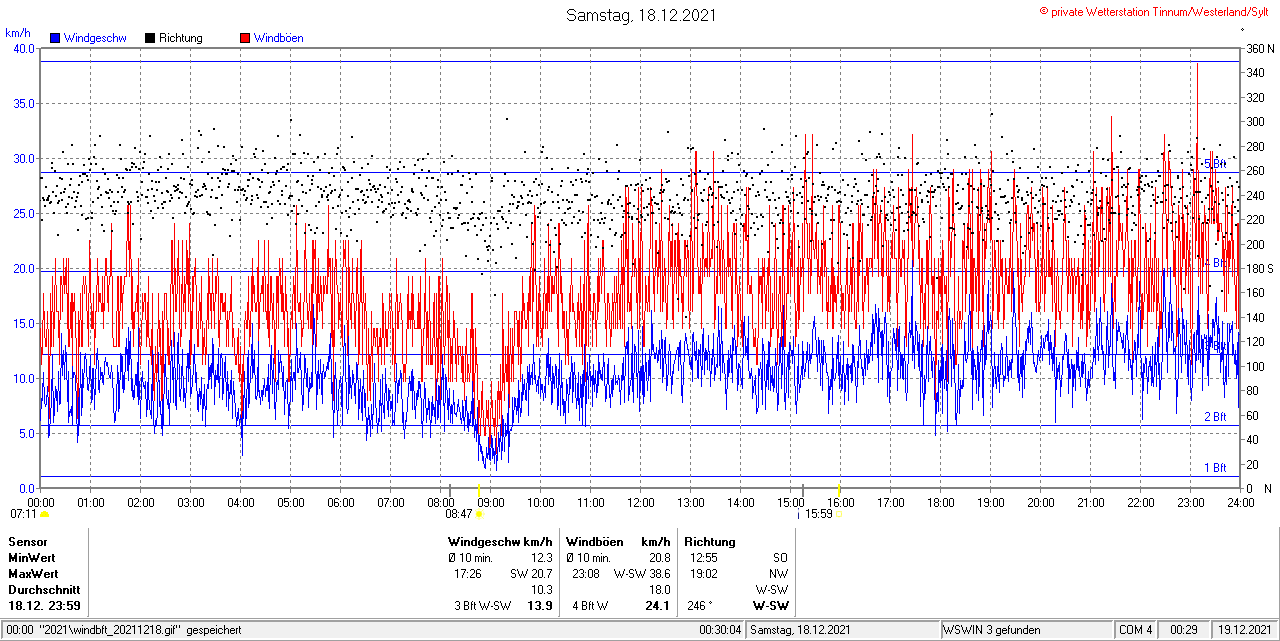Click the NW direction value
The height and width of the screenshot is (641, 1280).
[779, 574]
